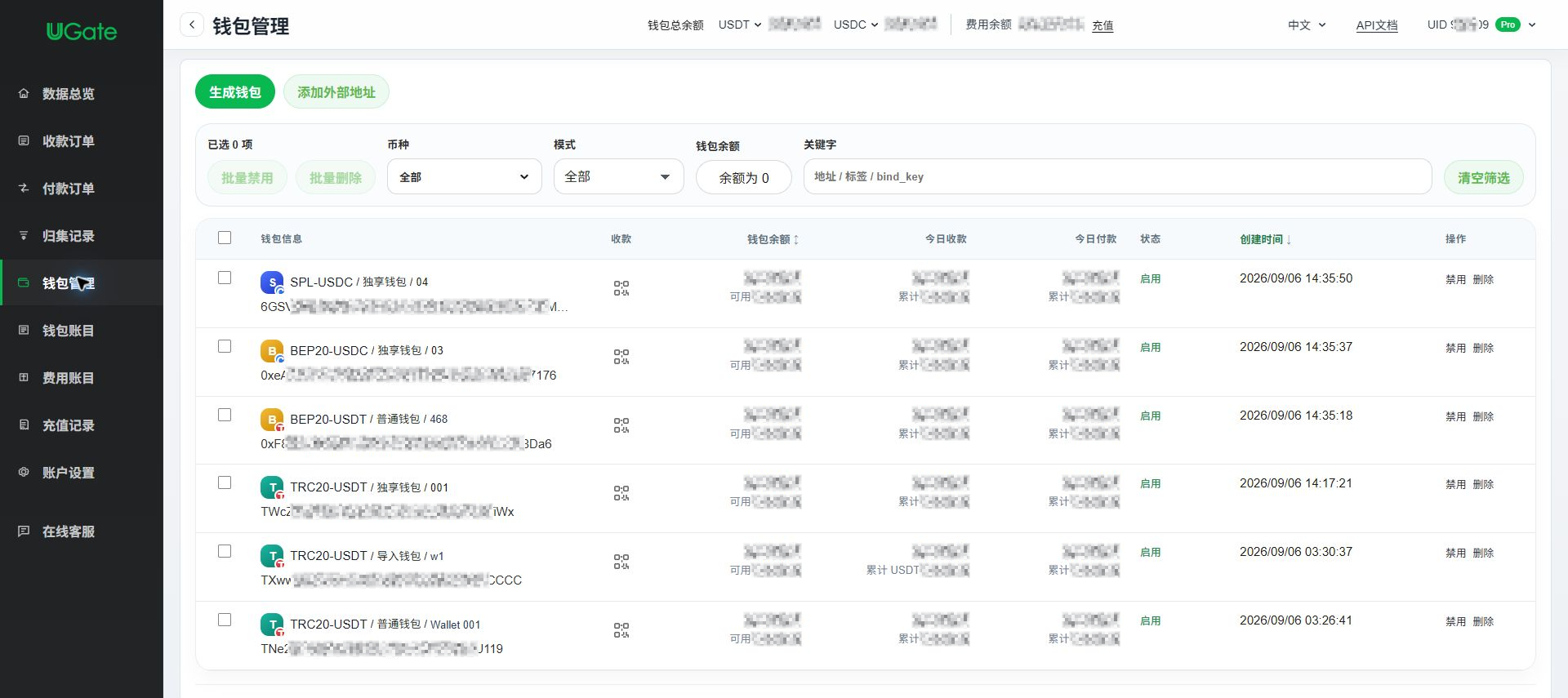This screenshot has height=698, width=1568.
Task: Go back using the arrow beside 钱包管理
Action: (x=192, y=24)
